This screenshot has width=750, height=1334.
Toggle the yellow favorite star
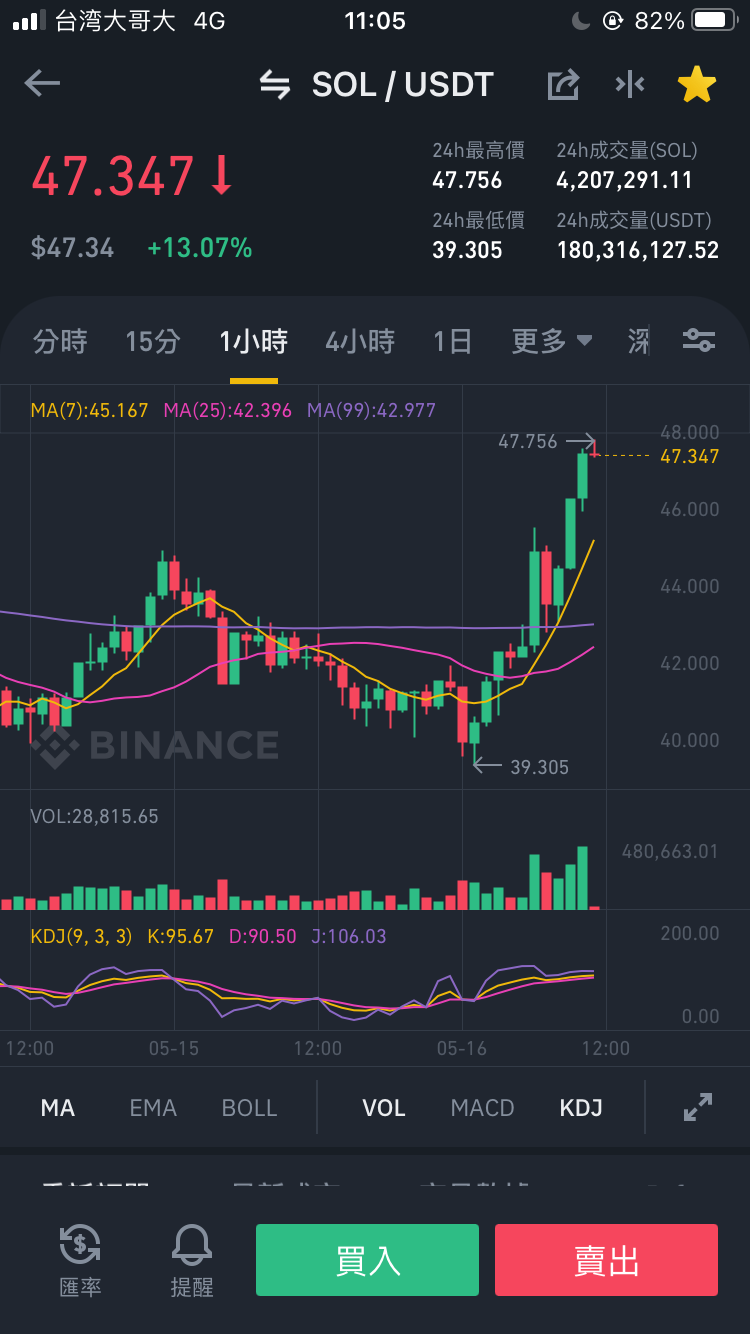[x=697, y=85]
